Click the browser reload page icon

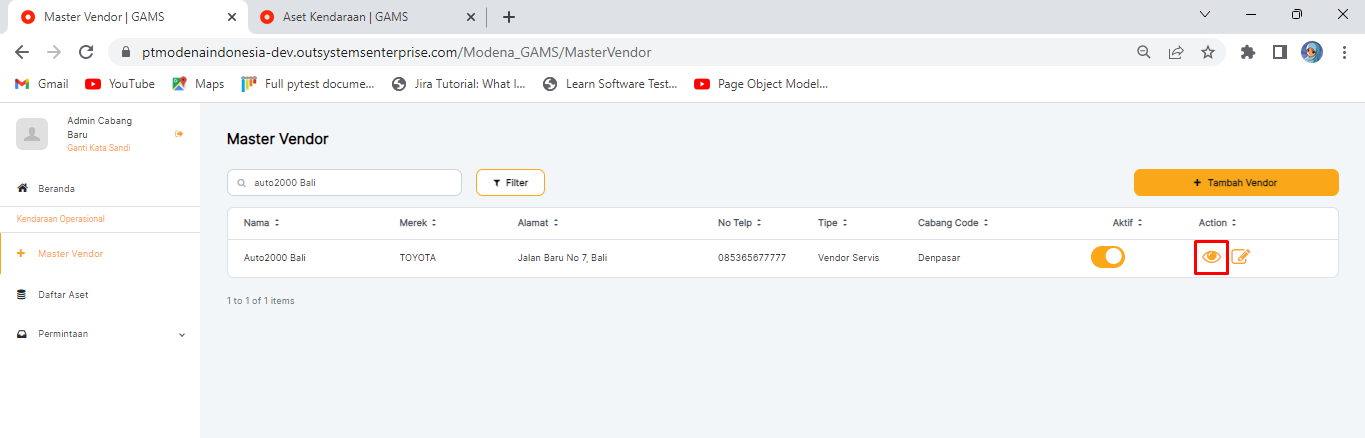point(86,52)
